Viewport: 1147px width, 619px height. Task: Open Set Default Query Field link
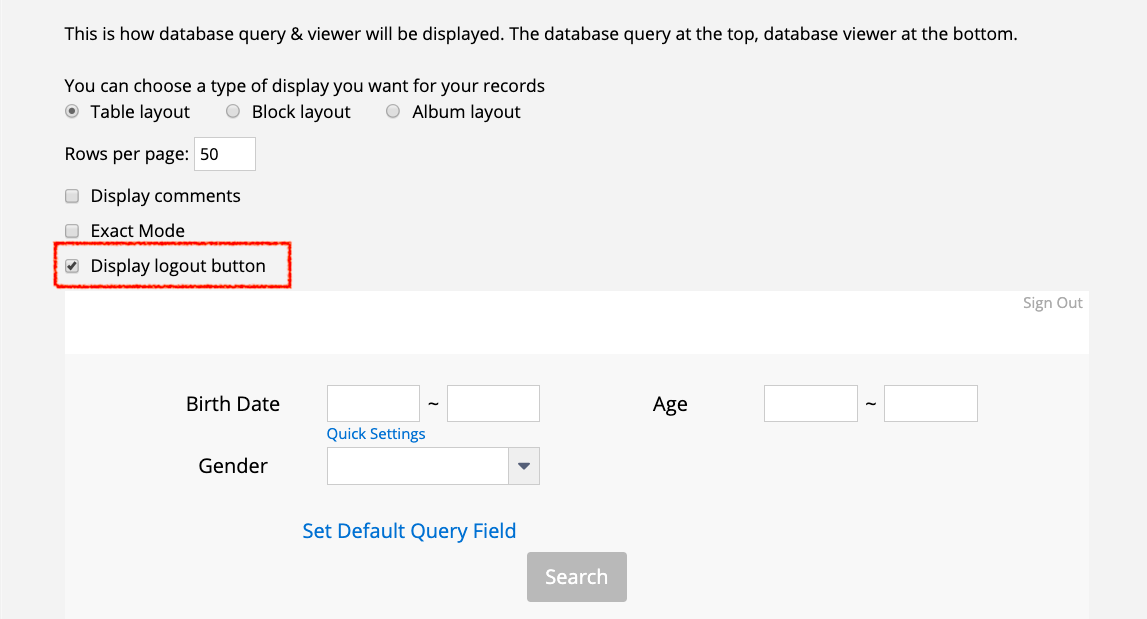409,530
